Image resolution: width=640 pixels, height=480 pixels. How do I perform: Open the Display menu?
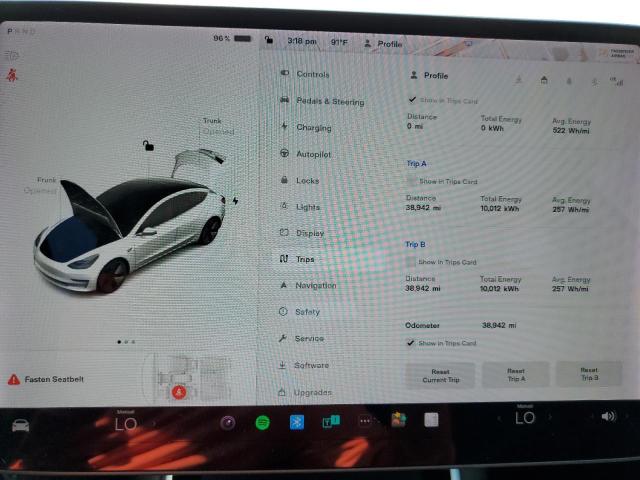pos(302,233)
